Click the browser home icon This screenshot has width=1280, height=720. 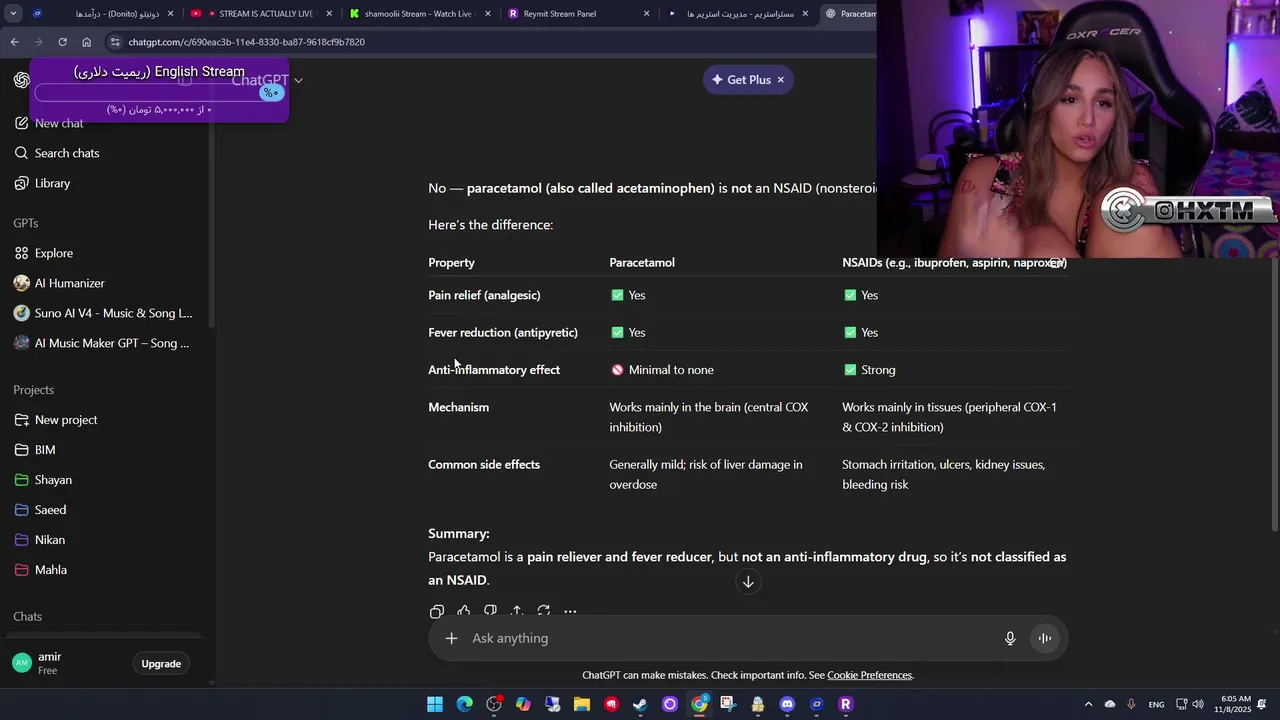pyautogui.click(x=87, y=42)
